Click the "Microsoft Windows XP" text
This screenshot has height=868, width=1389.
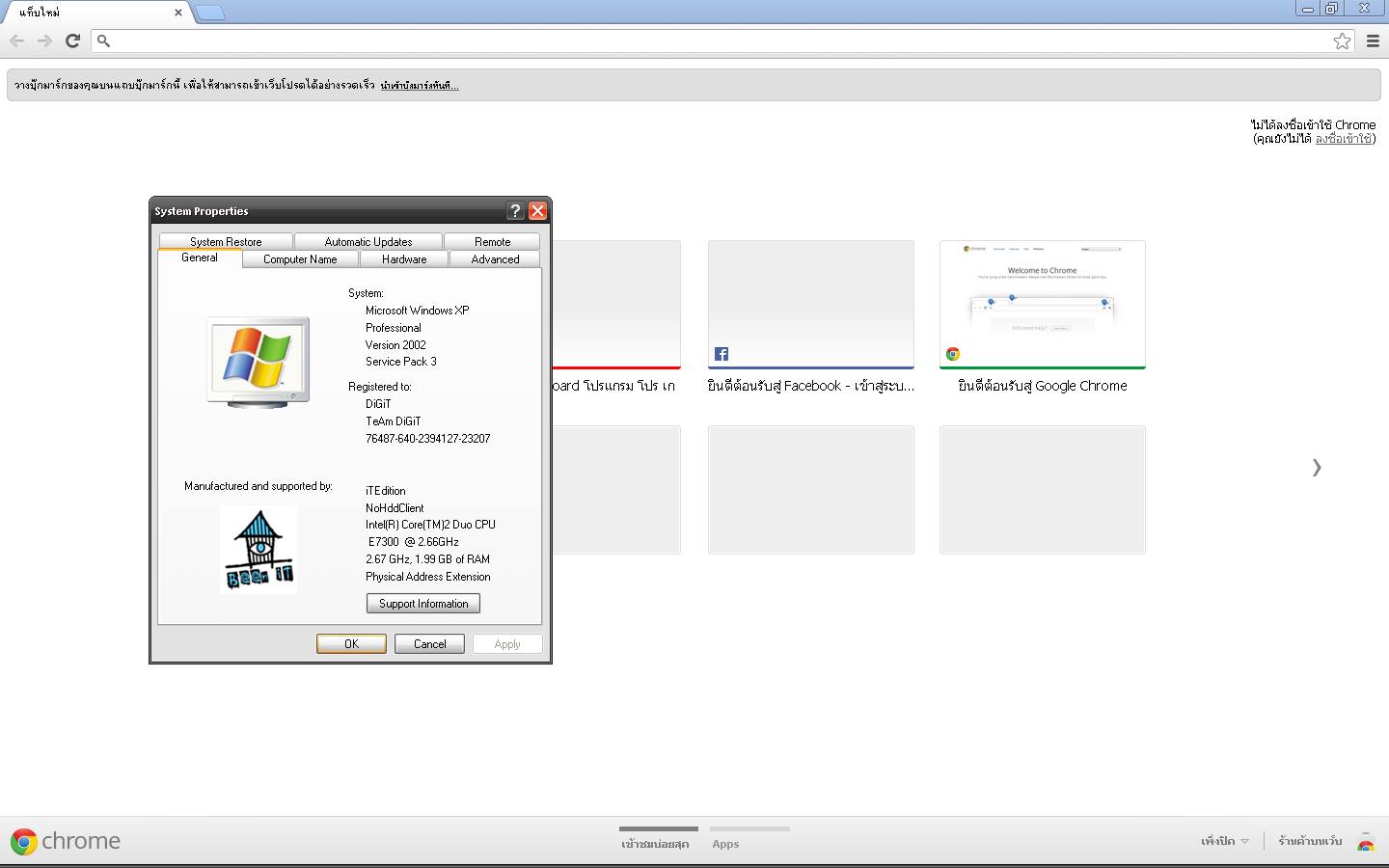point(418,311)
